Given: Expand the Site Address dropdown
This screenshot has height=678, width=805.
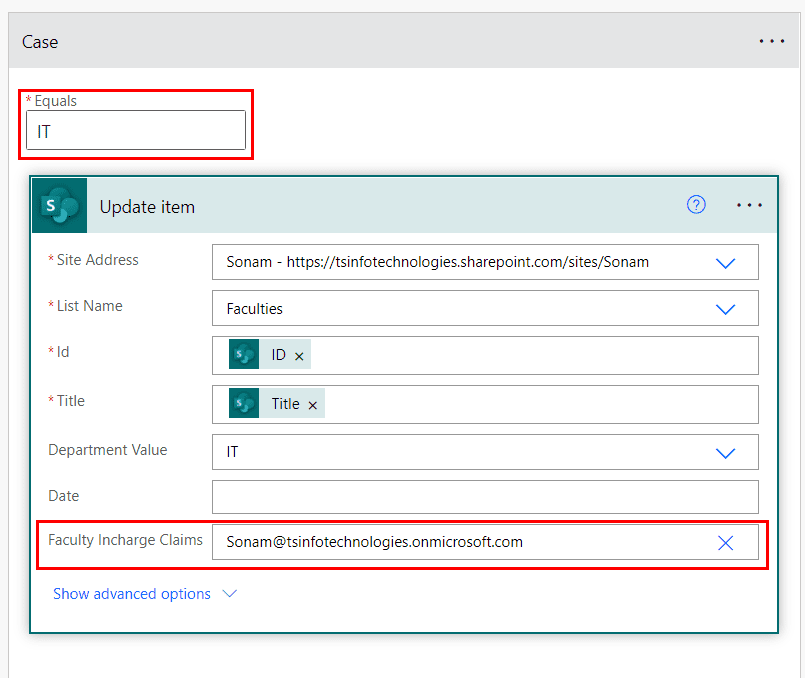Looking at the screenshot, I should (725, 263).
